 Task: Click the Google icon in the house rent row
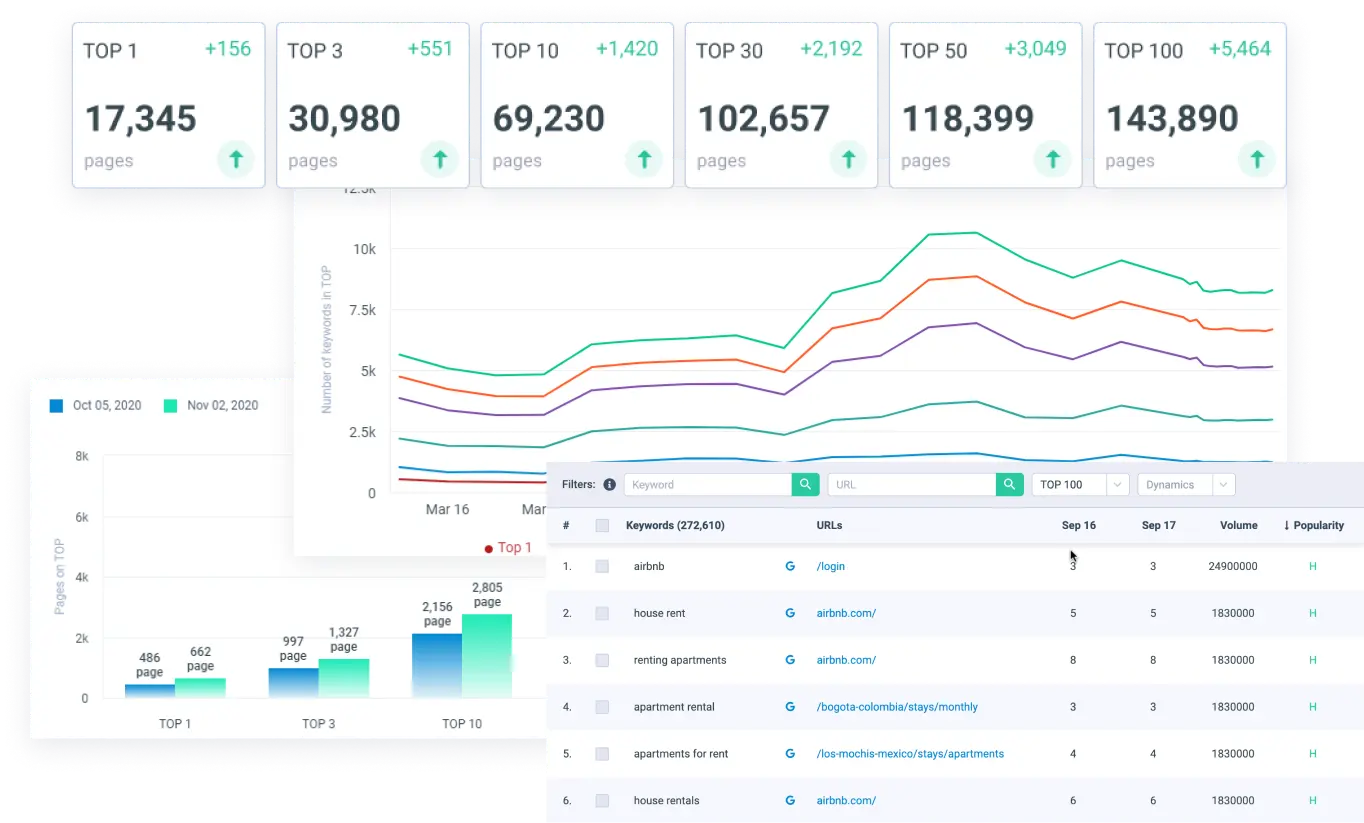pyautogui.click(x=790, y=613)
